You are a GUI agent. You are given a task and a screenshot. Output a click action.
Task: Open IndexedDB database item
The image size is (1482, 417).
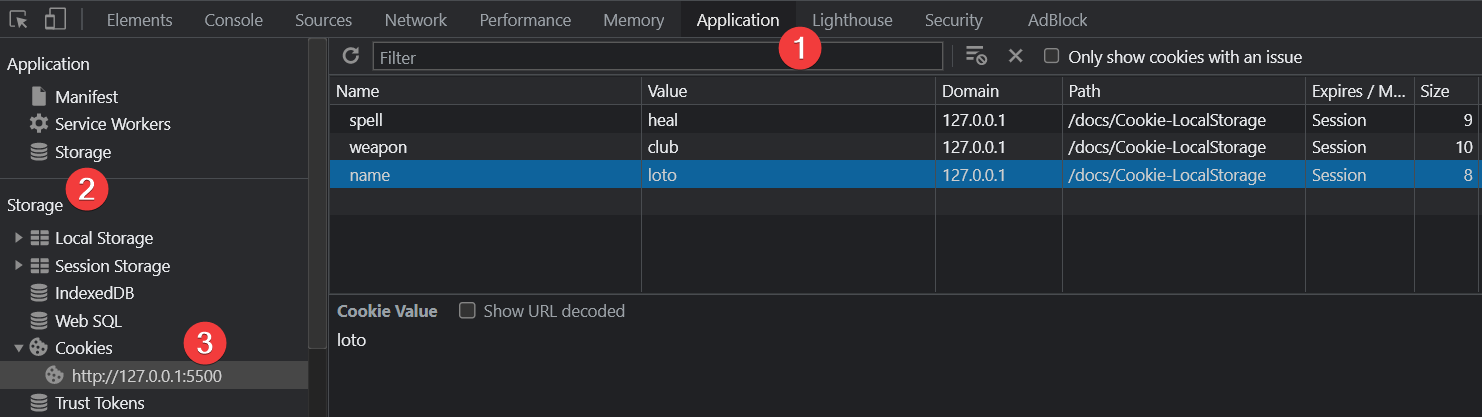click(94, 294)
